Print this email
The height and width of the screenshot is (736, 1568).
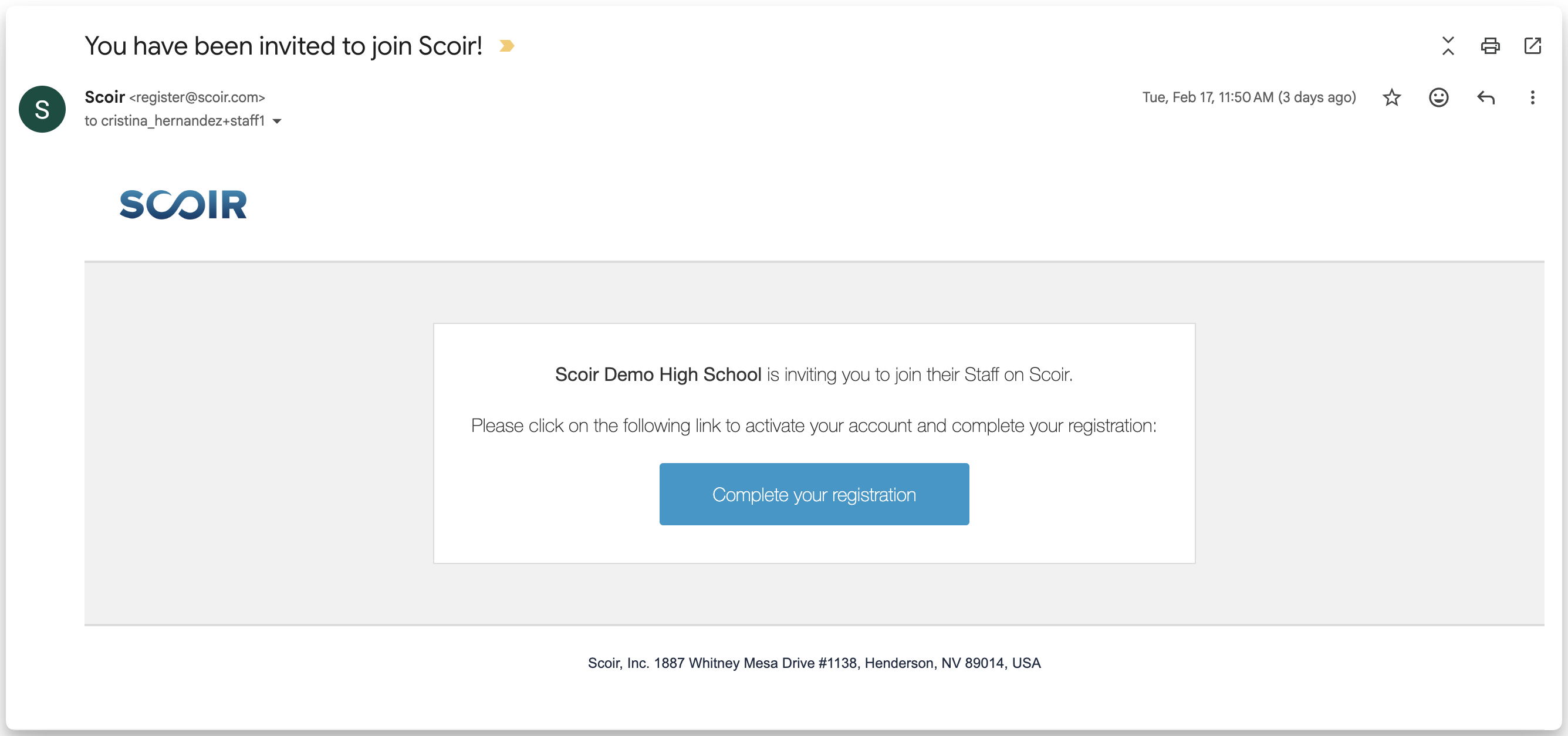[x=1490, y=46]
